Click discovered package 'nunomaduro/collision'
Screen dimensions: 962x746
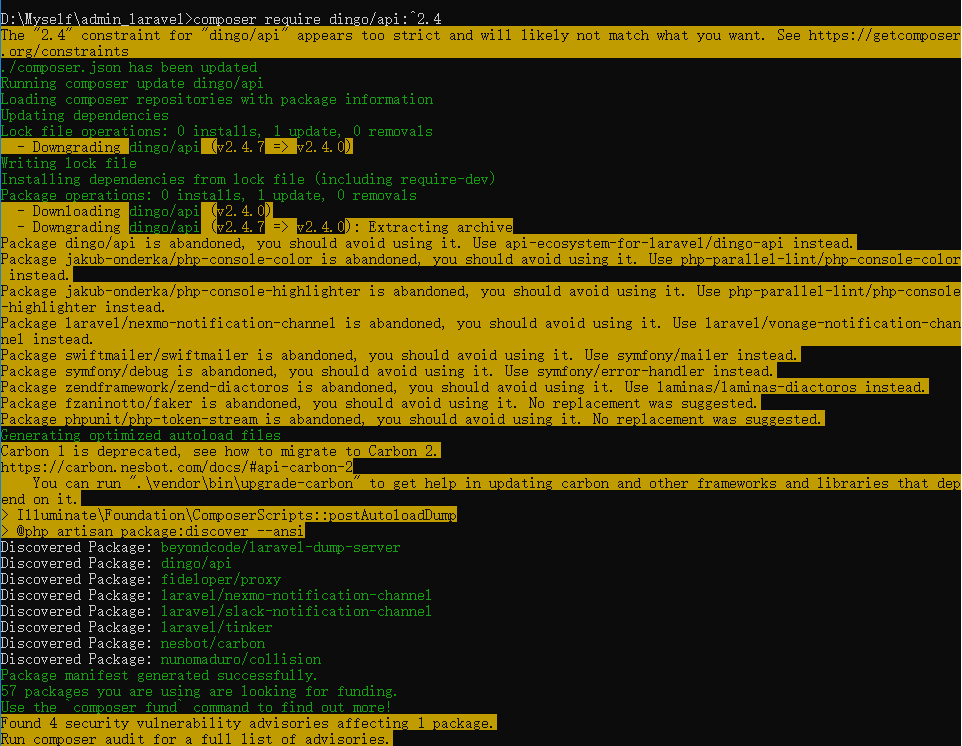[241, 657]
